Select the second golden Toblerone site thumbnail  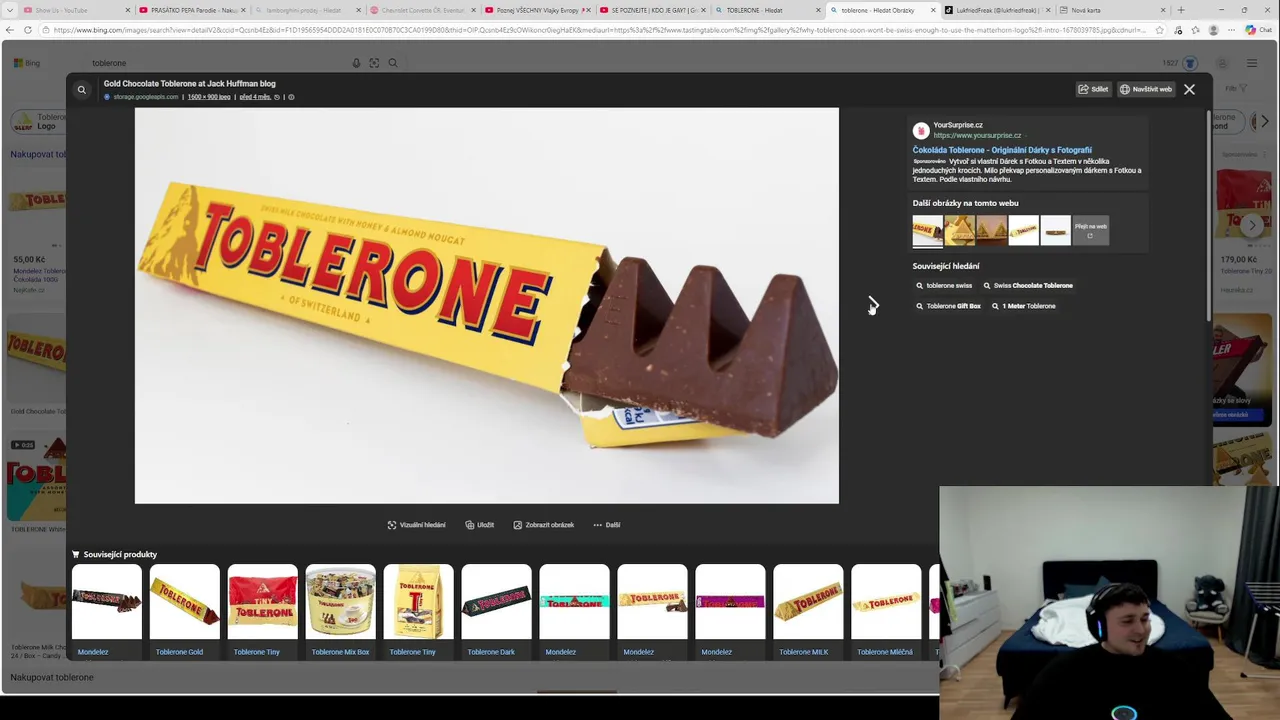click(959, 231)
